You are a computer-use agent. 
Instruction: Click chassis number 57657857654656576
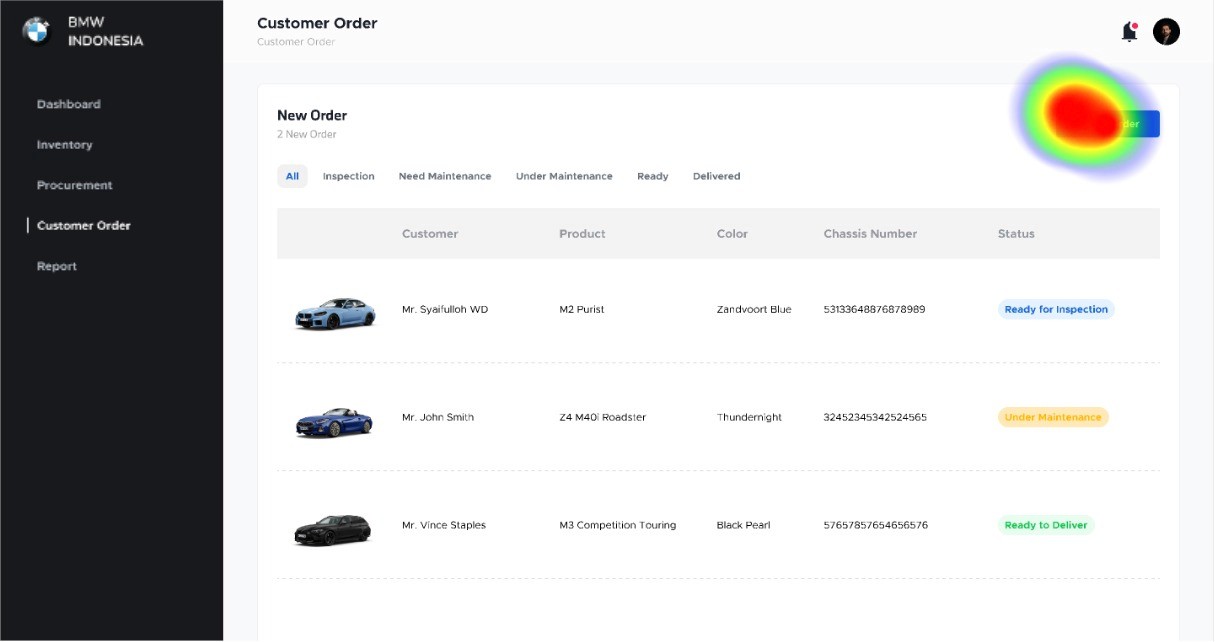click(x=876, y=526)
